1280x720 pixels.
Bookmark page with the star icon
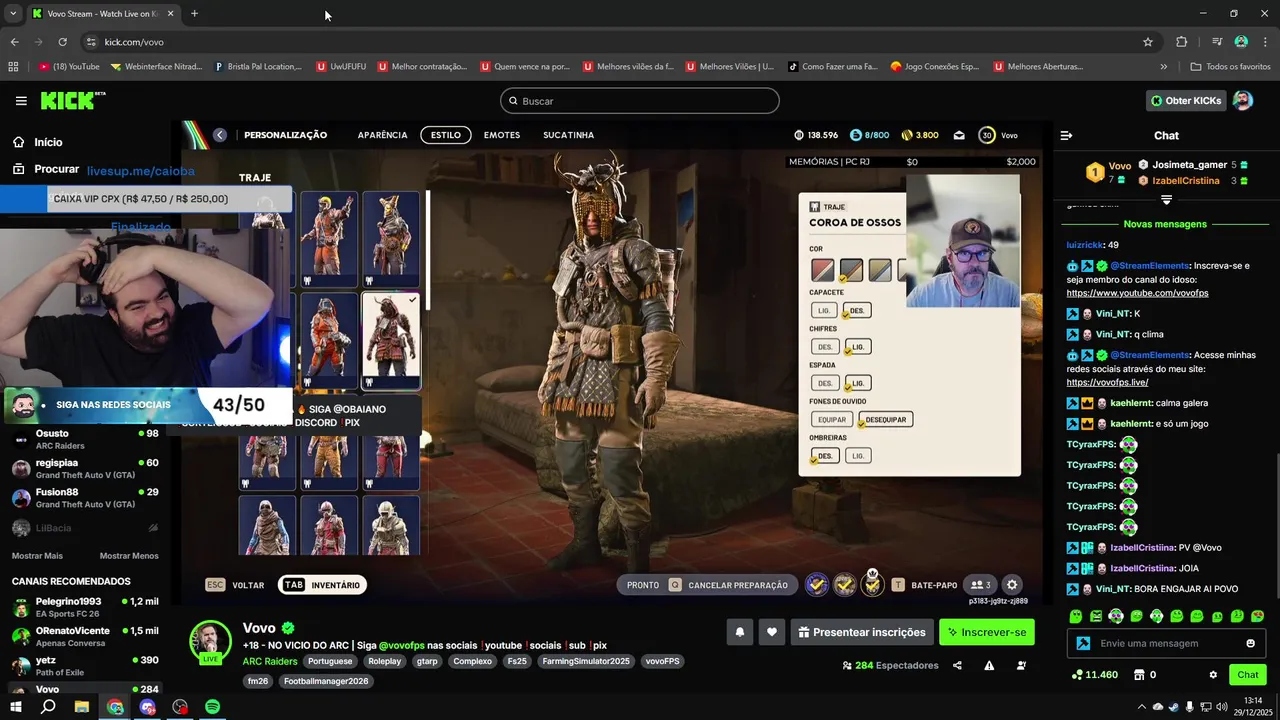tap(1148, 42)
